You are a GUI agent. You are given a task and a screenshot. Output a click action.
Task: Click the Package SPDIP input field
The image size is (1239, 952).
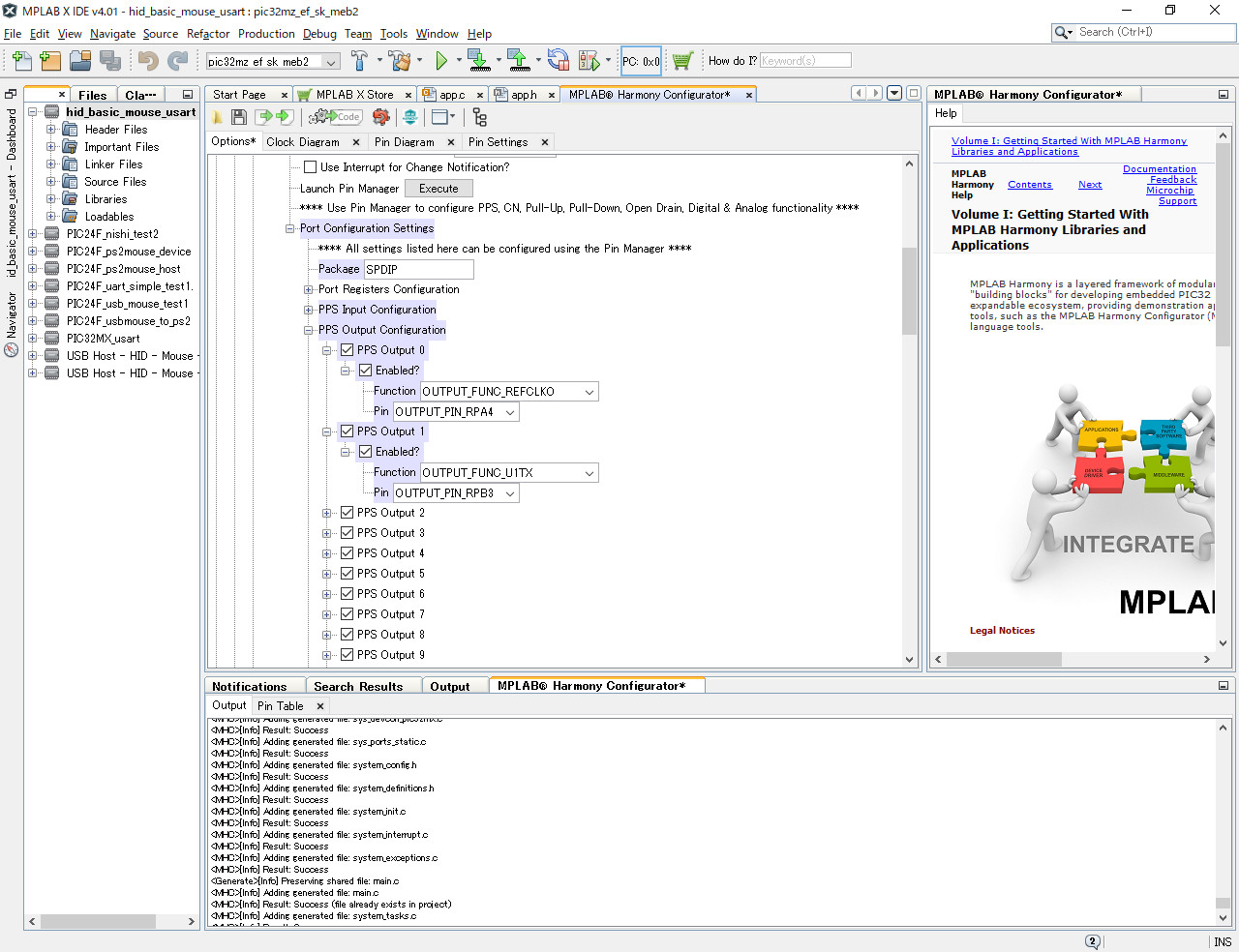(x=419, y=269)
